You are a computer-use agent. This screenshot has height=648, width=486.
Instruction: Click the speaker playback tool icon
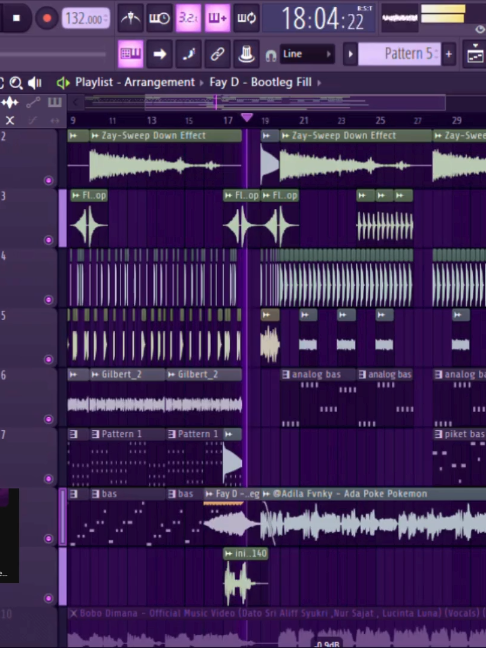pyautogui.click(x=35, y=83)
